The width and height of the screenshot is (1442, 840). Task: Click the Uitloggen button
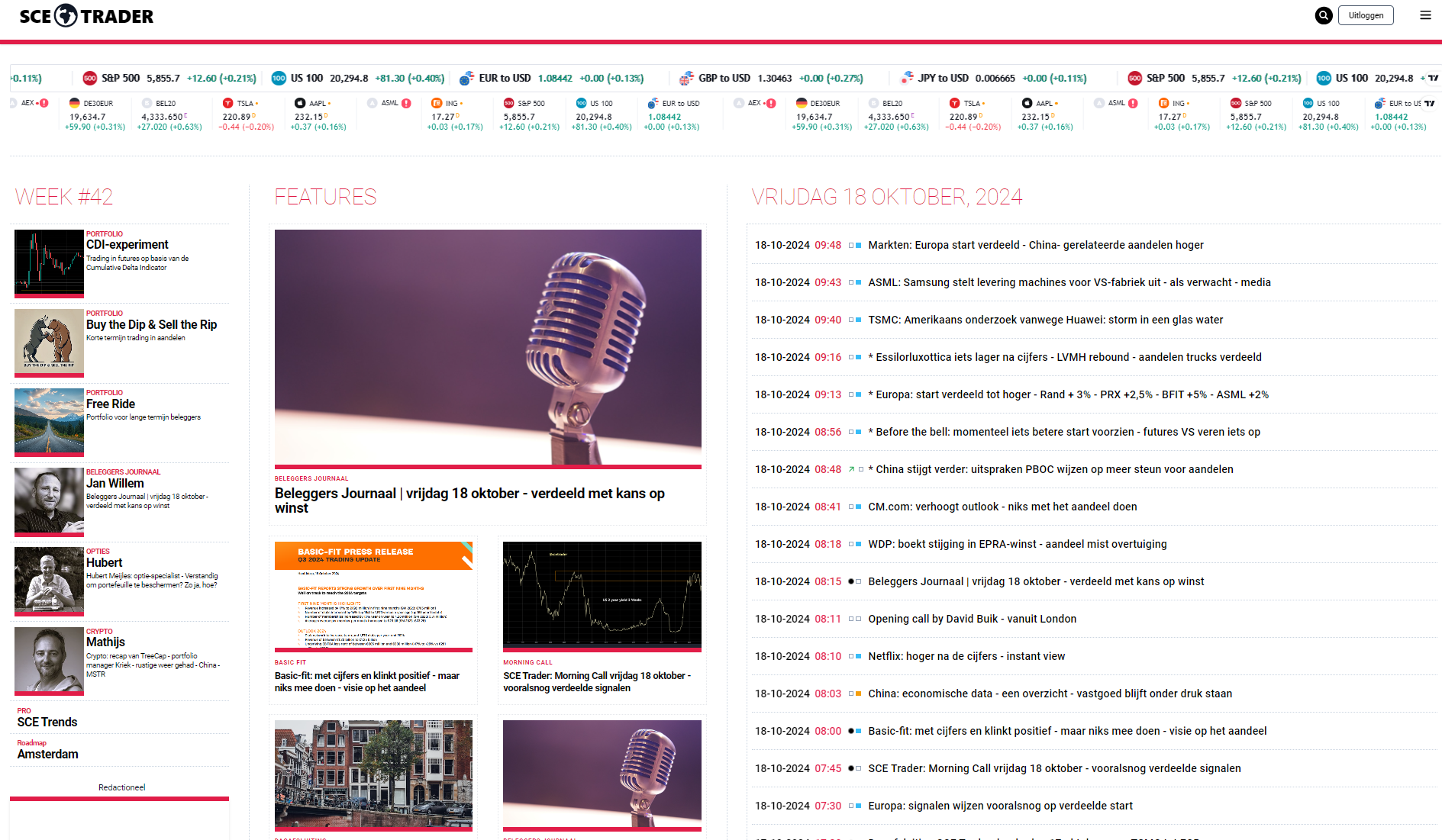coord(1366,15)
